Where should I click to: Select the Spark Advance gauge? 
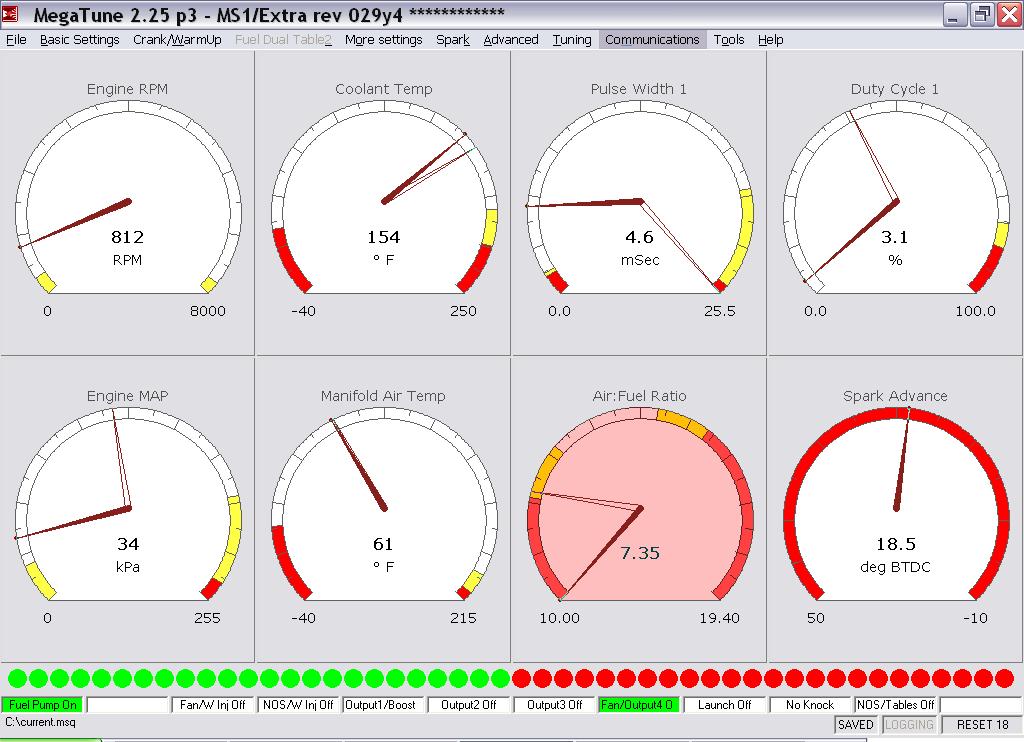click(895, 510)
